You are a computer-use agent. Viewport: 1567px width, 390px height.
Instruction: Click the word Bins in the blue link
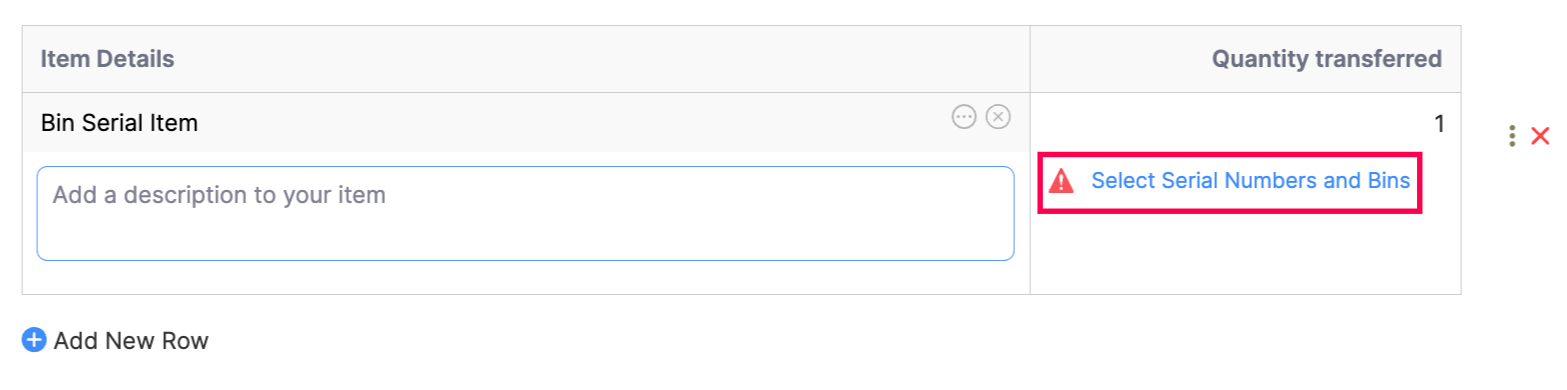(1388, 181)
